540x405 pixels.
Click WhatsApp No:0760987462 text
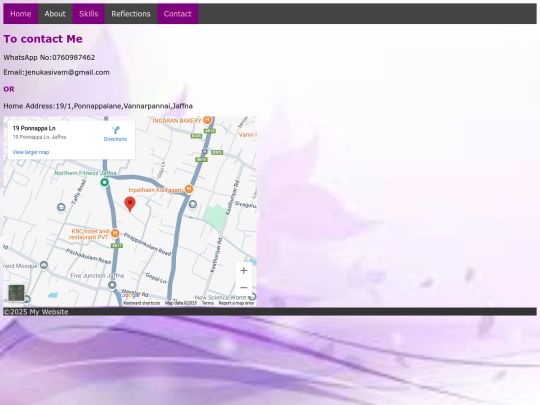[49, 58]
